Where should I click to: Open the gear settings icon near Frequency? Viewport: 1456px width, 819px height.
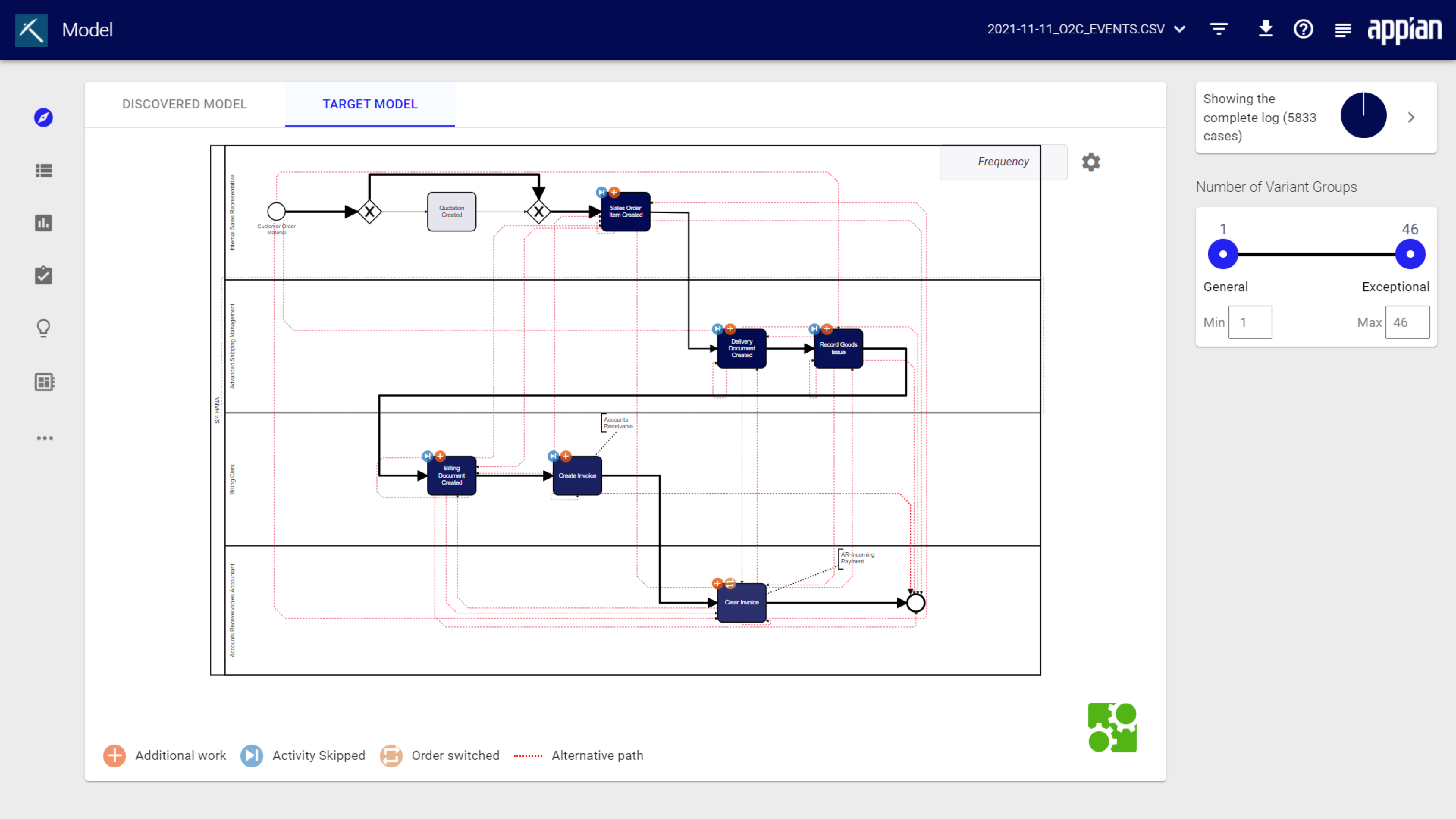click(1091, 162)
